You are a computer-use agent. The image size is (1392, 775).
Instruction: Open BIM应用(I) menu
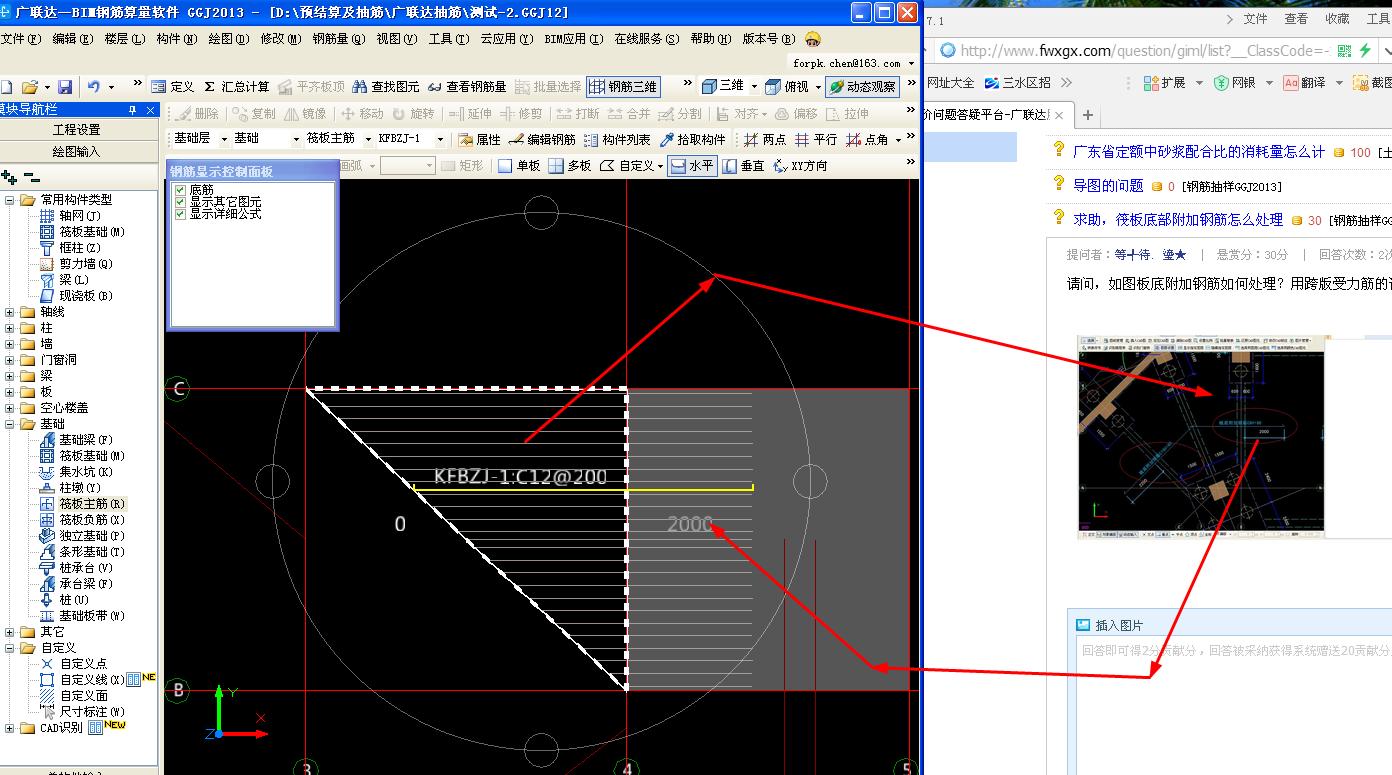(x=573, y=39)
